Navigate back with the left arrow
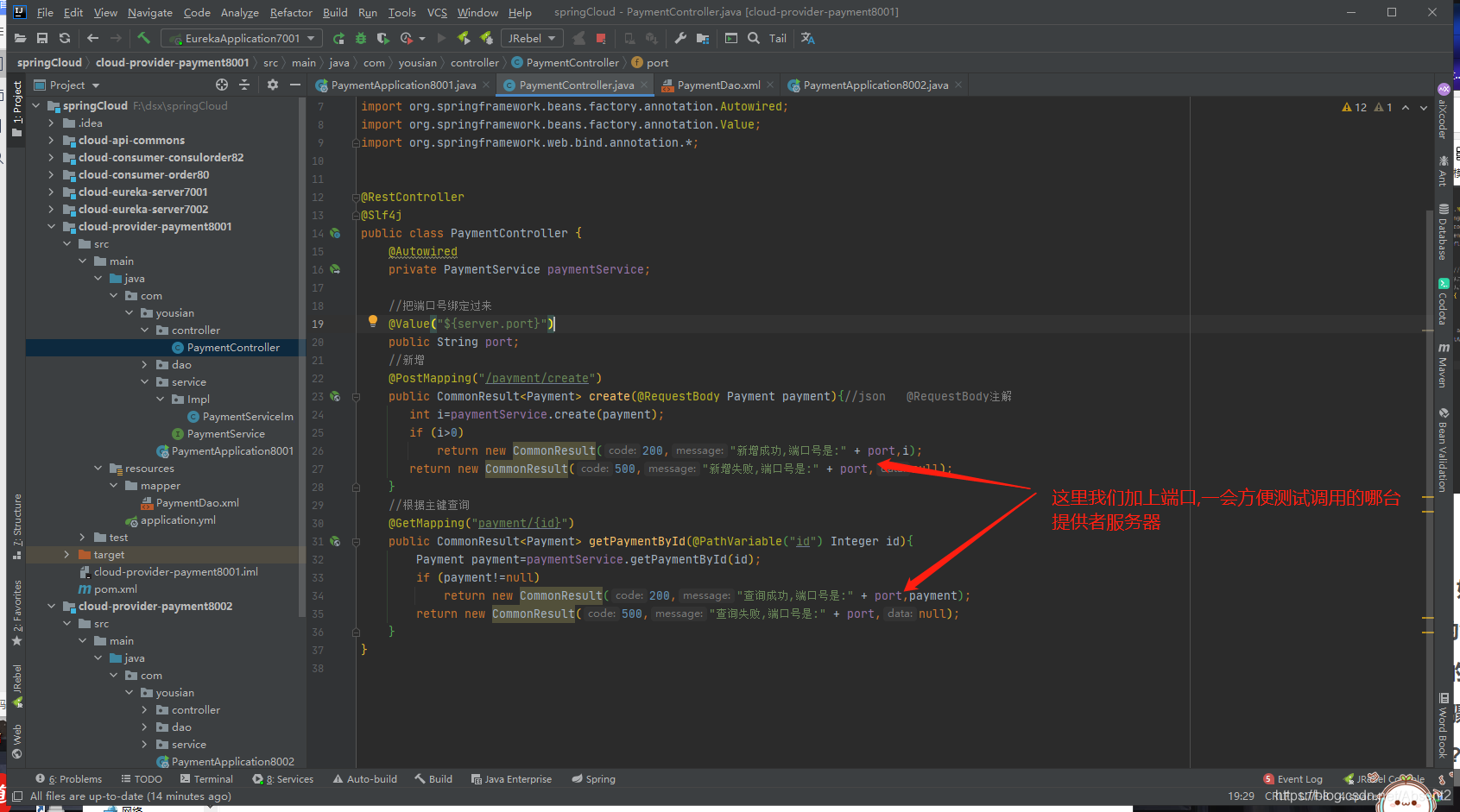This screenshot has width=1460, height=812. click(93, 38)
